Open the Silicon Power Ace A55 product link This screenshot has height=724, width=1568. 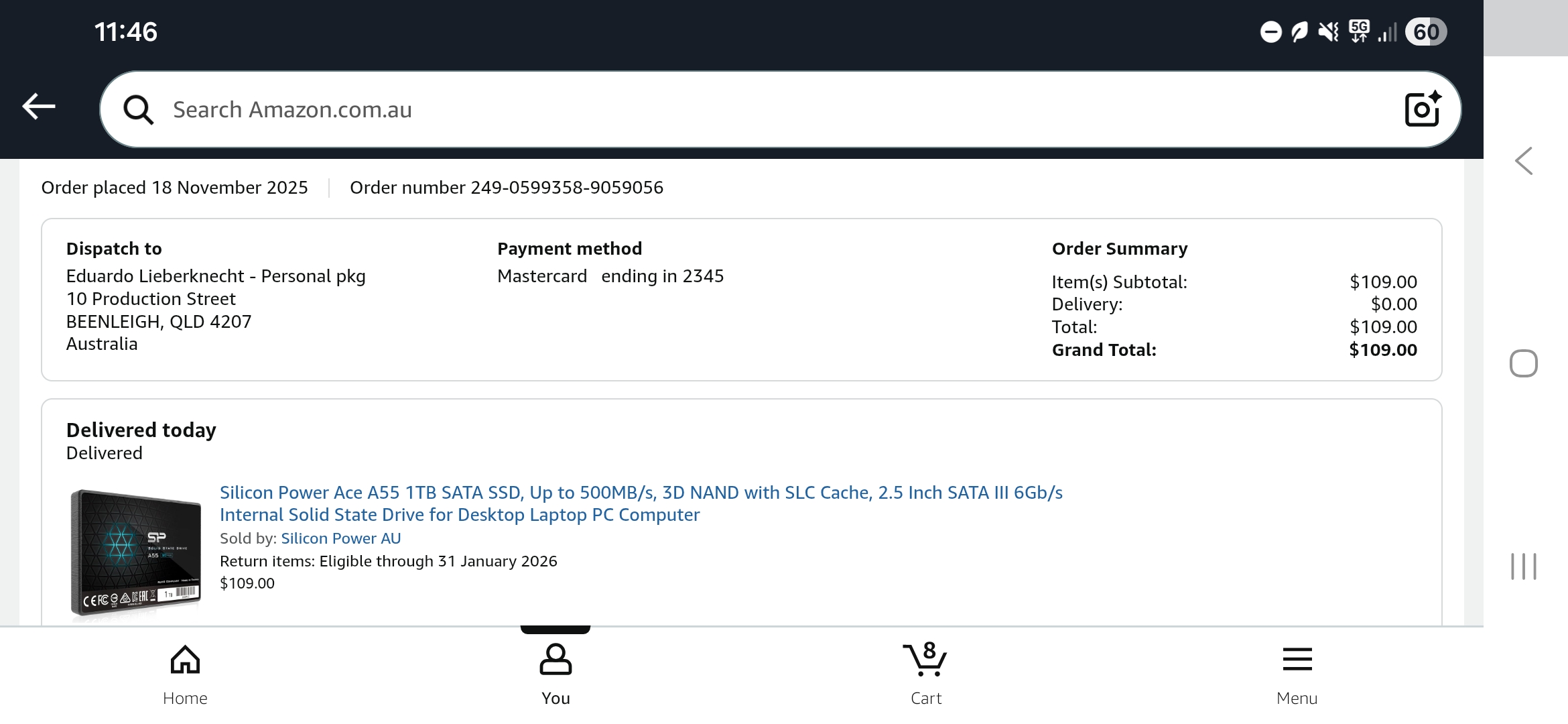pyautogui.click(x=641, y=503)
